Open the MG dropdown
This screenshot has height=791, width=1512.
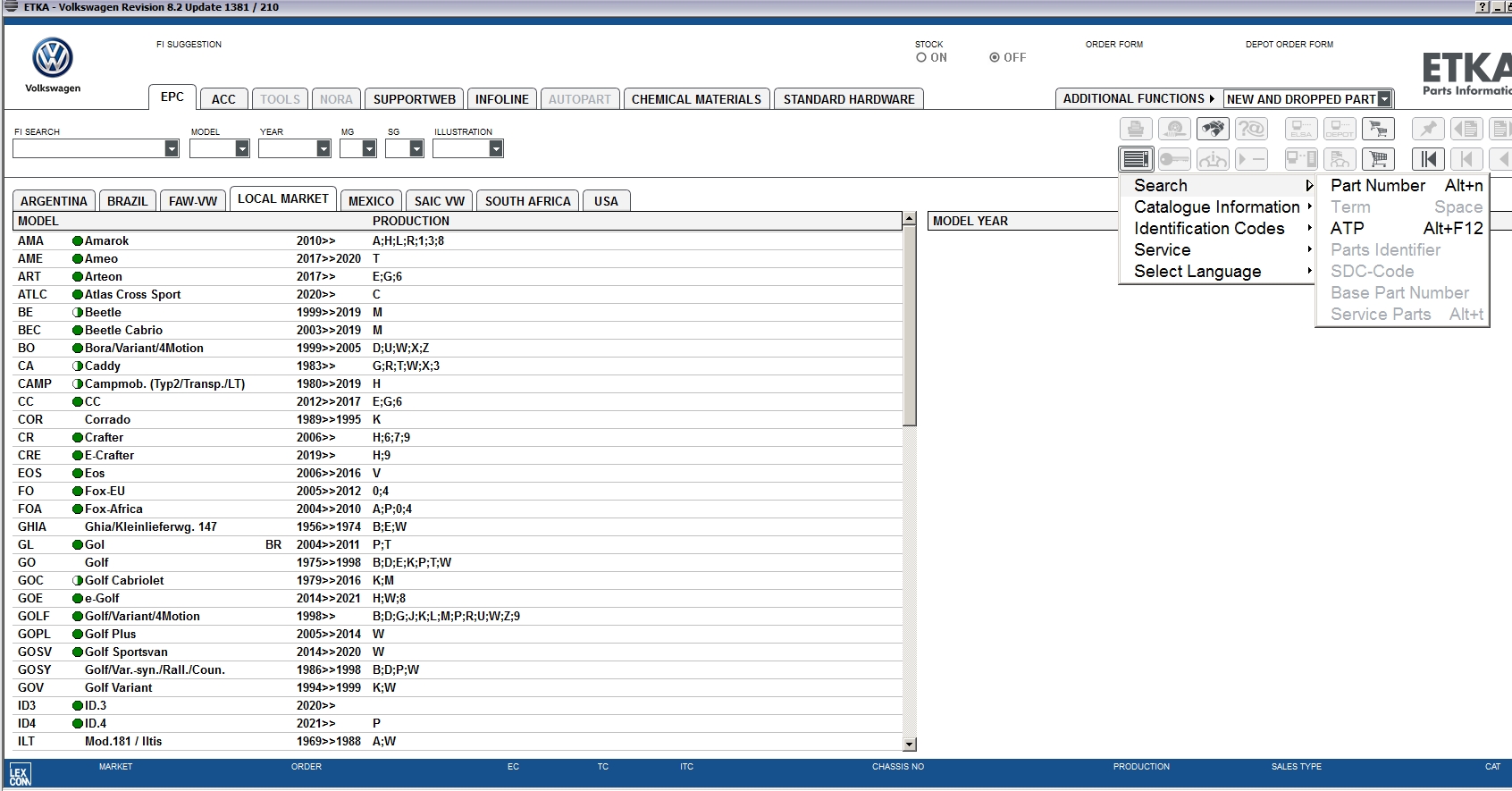coord(369,149)
